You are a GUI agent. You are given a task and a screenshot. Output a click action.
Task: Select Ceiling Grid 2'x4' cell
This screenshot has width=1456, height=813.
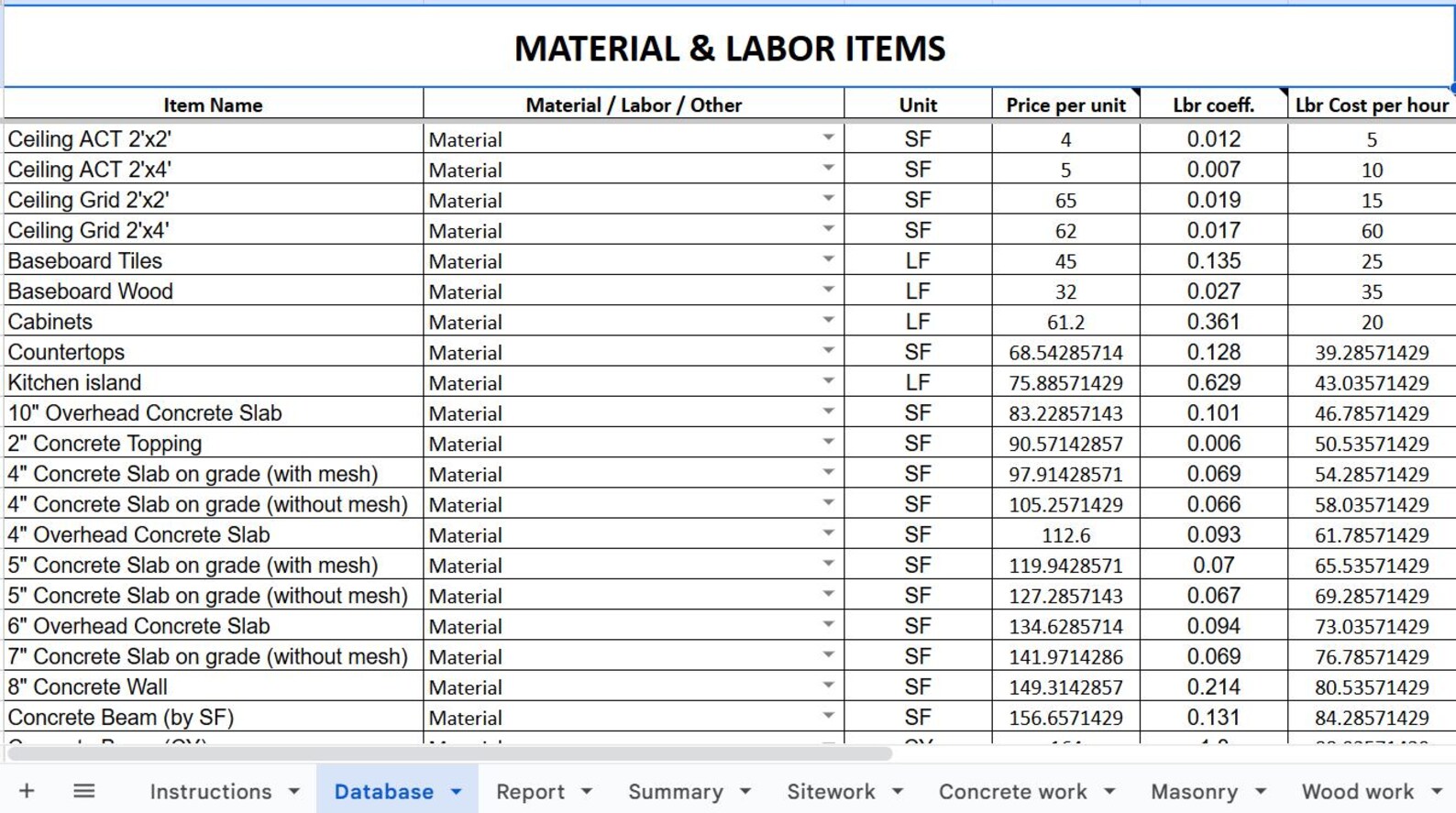tap(213, 230)
